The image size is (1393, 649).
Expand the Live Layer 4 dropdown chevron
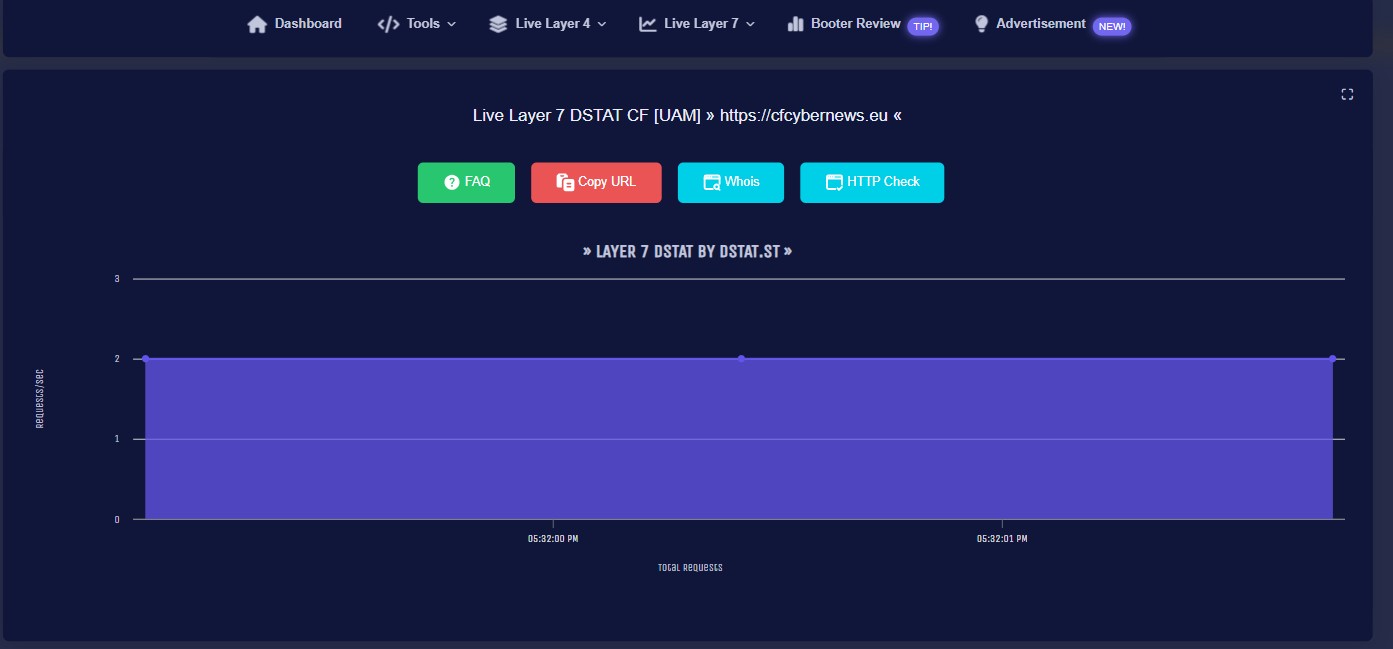pyautogui.click(x=602, y=24)
